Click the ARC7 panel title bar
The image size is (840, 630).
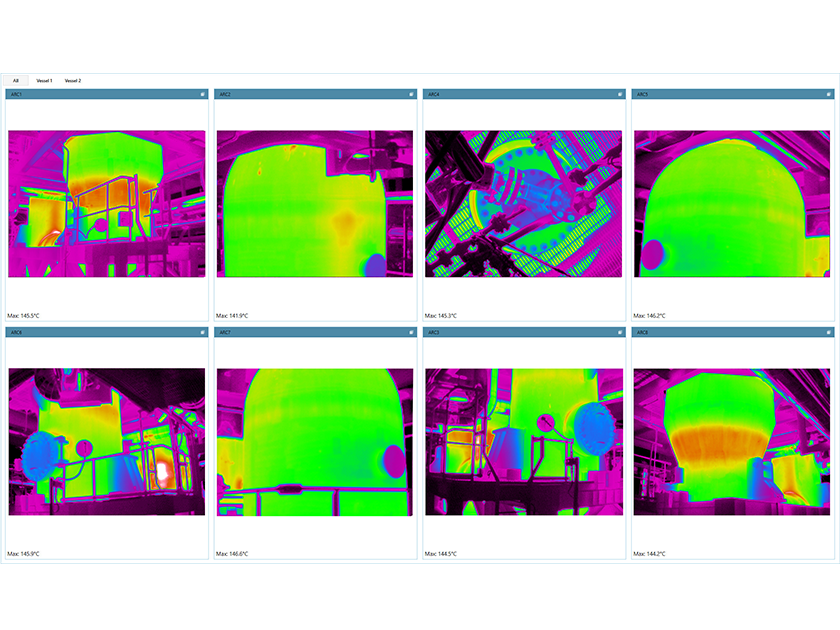point(300,332)
